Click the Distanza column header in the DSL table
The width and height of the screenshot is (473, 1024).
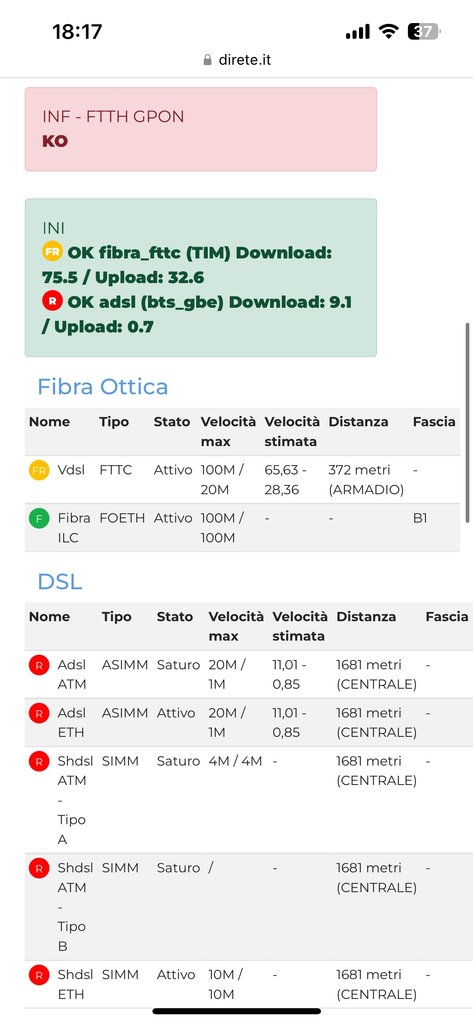(x=366, y=616)
